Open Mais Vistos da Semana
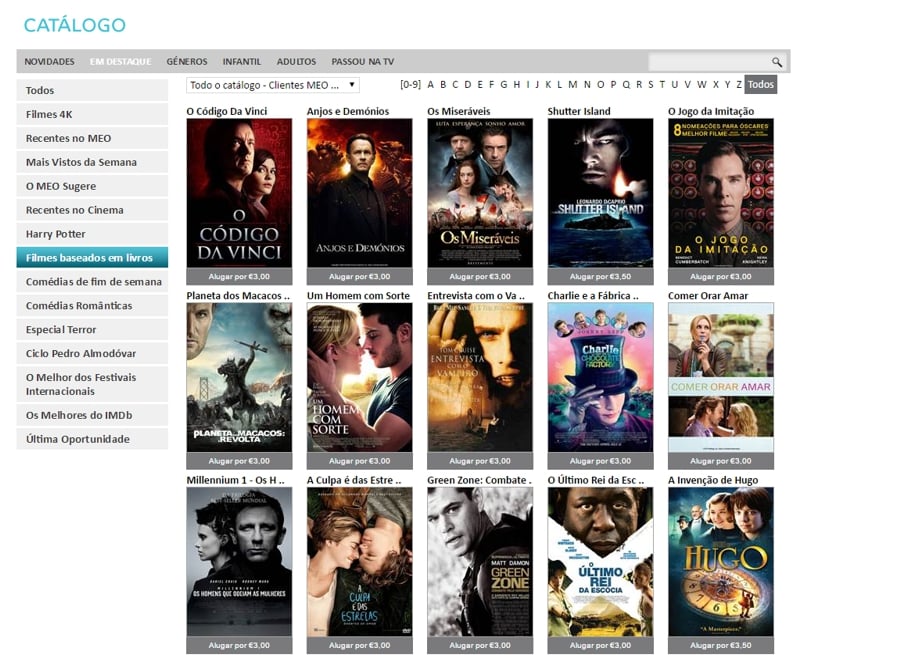 92,162
